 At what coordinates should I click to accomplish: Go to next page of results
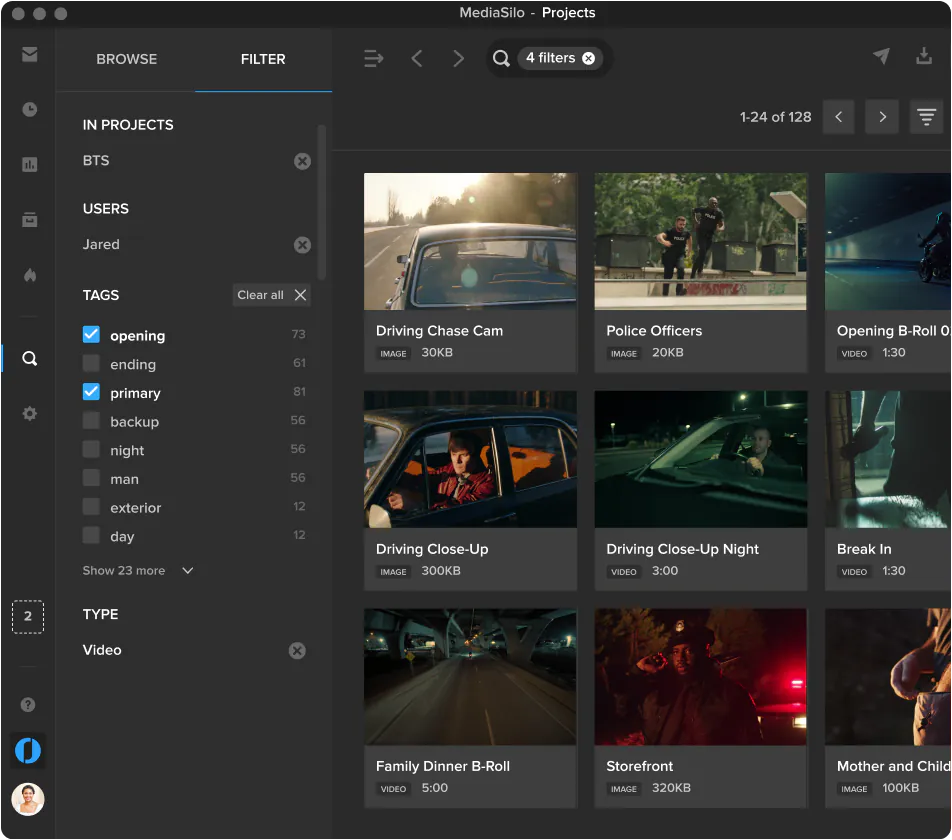(x=882, y=117)
